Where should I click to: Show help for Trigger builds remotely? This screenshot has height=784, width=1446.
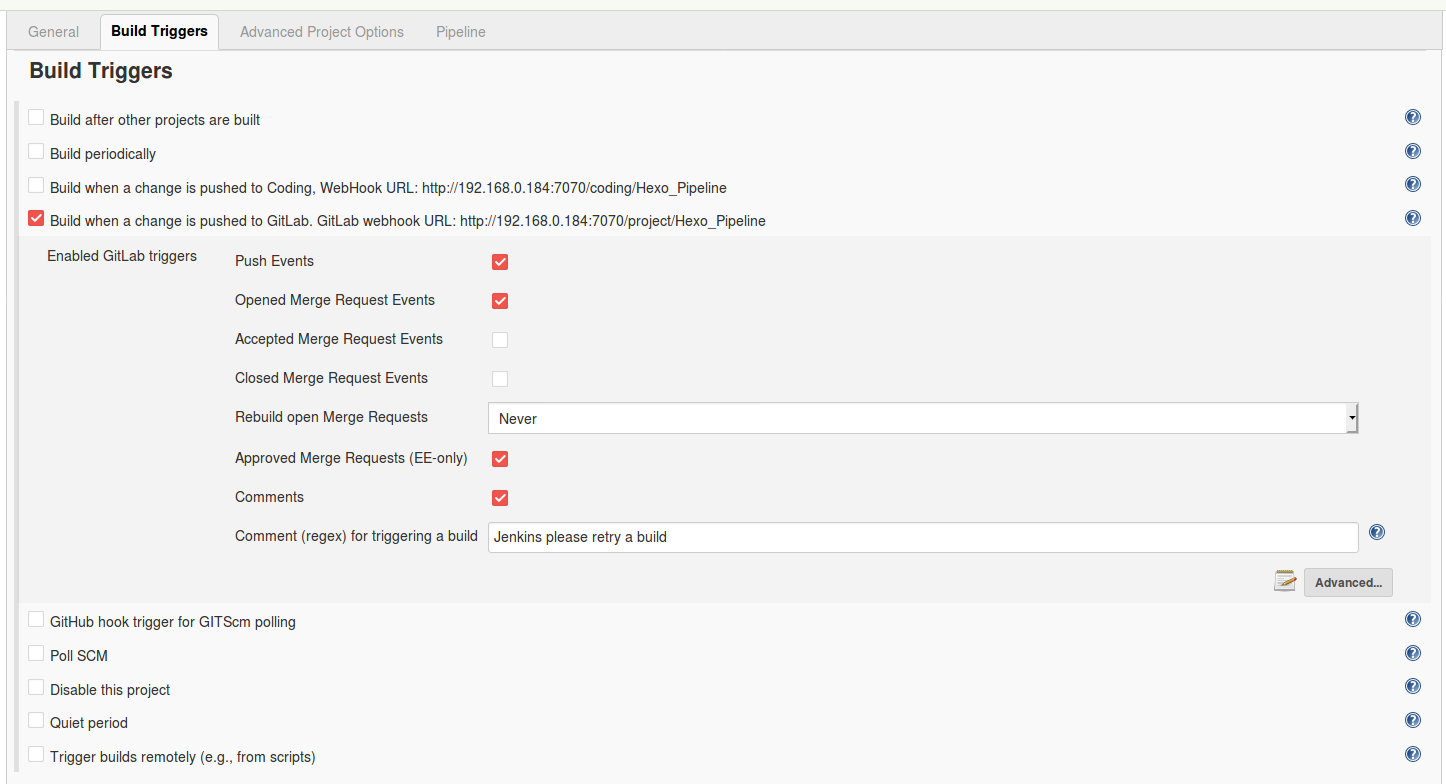[1412, 755]
